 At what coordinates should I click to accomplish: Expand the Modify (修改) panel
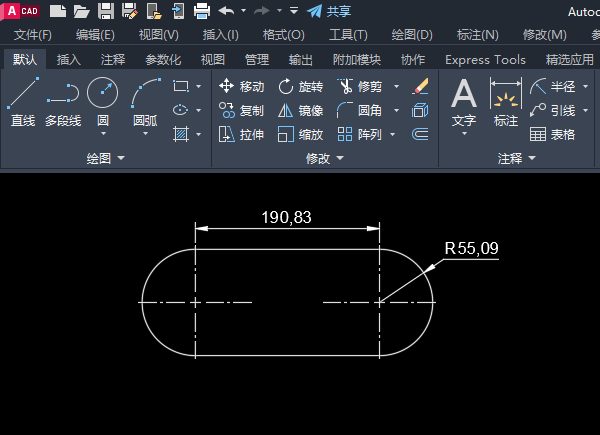pos(324,158)
